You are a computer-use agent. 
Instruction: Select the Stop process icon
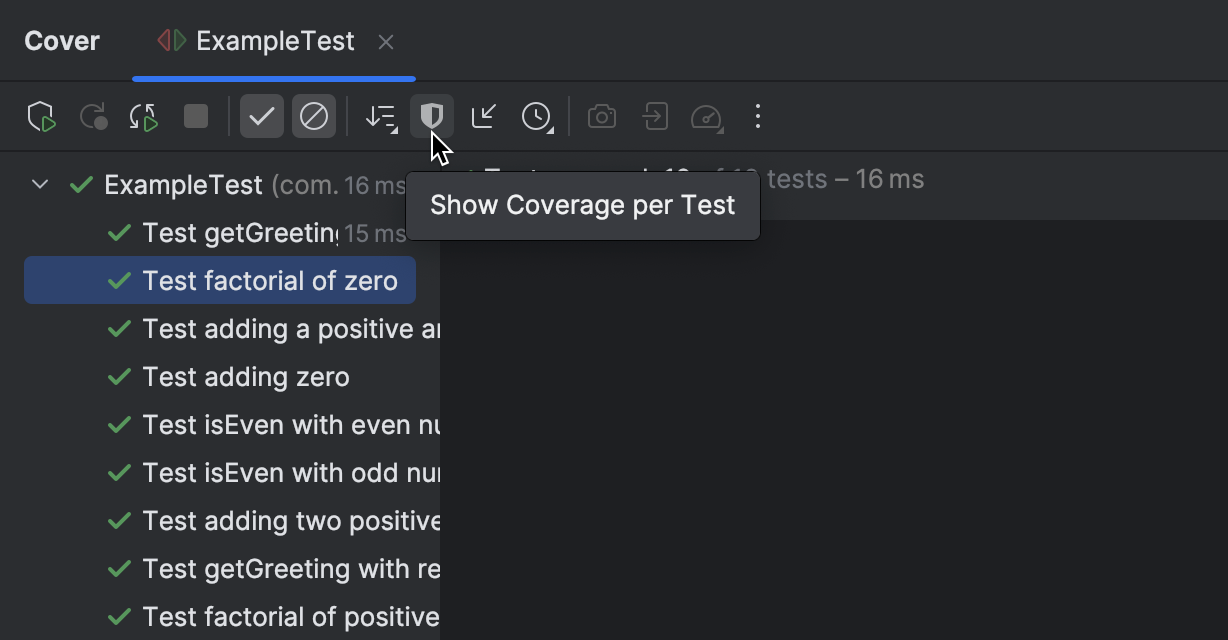point(196,116)
